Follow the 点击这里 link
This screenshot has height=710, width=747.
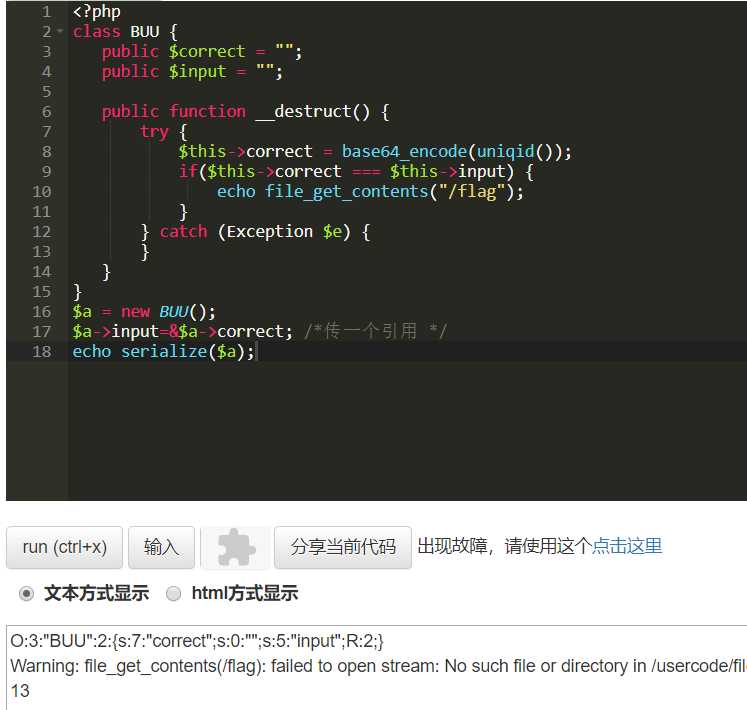[x=627, y=546]
